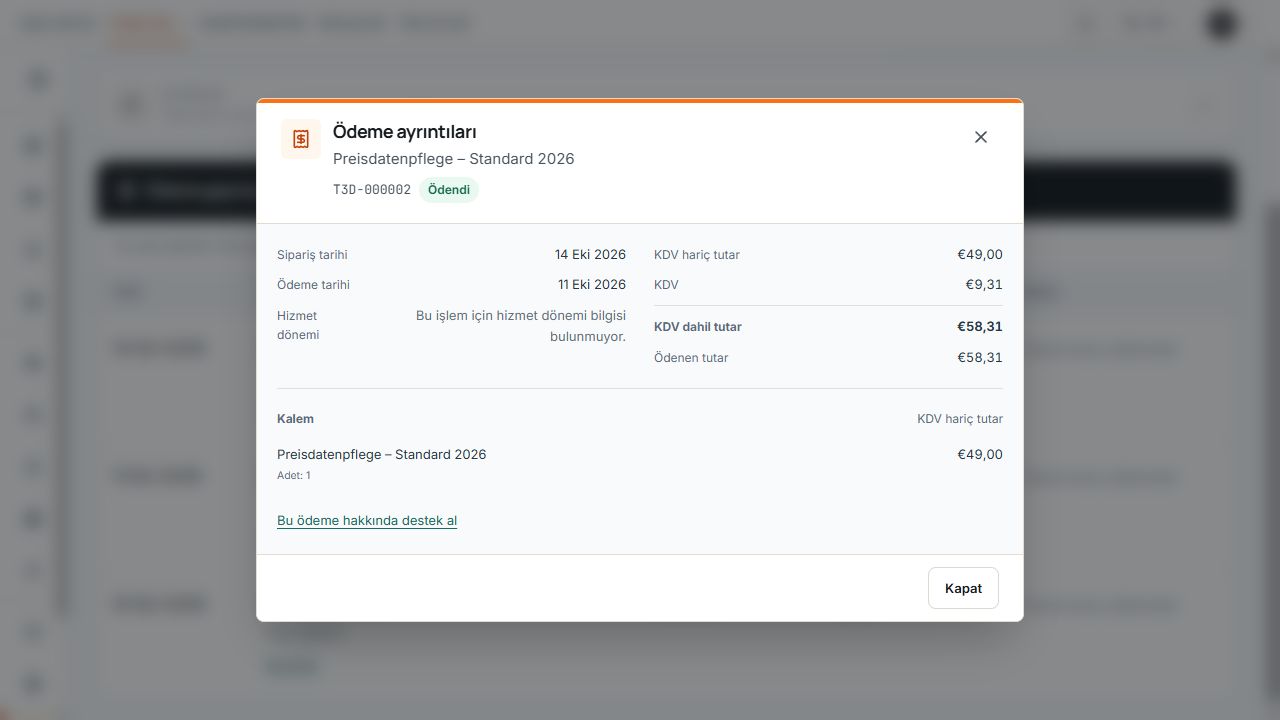Viewport: 1280px width, 720px height.
Task: Open 'Bu ödeme hakkında destek al' link
Action: (x=367, y=520)
